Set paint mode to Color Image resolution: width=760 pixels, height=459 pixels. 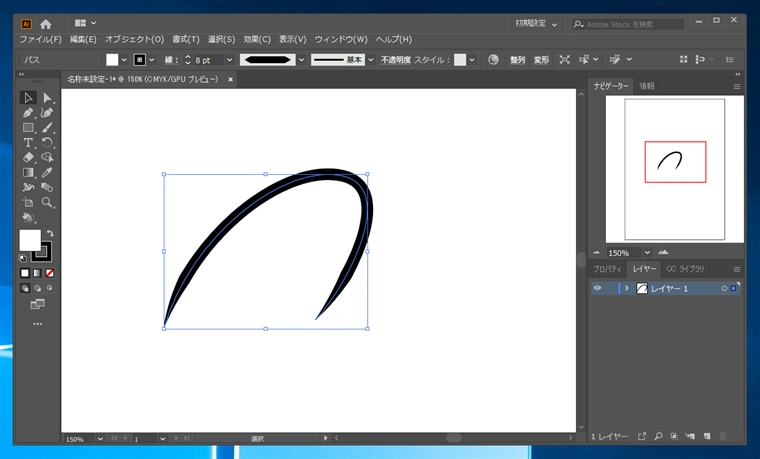point(25,273)
